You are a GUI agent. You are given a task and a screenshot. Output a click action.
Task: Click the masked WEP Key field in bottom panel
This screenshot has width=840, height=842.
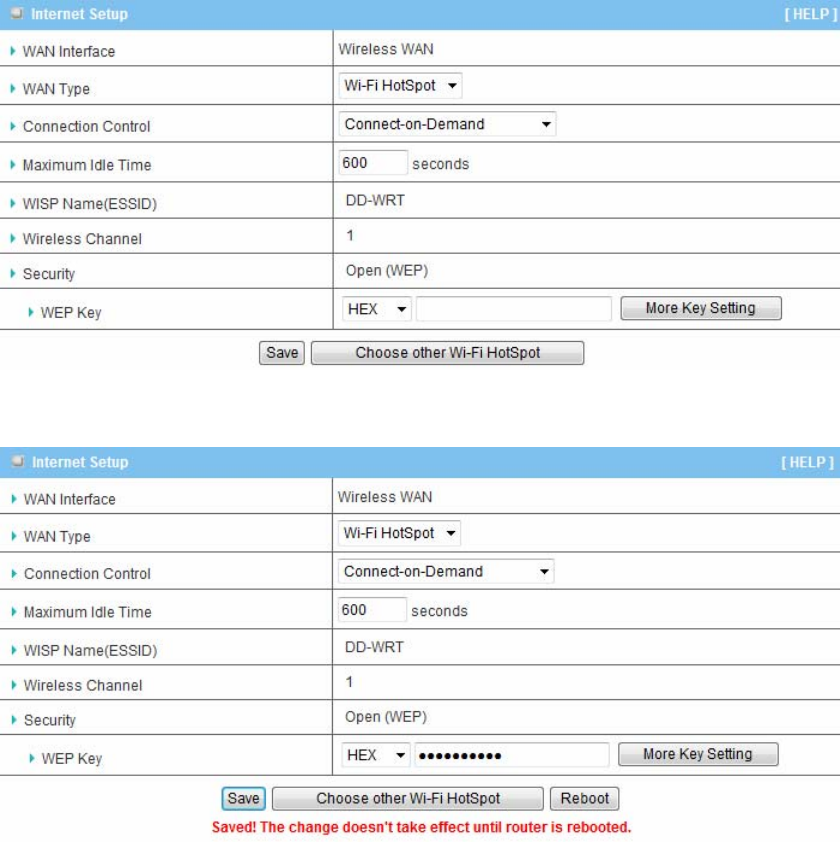[x=512, y=755]
